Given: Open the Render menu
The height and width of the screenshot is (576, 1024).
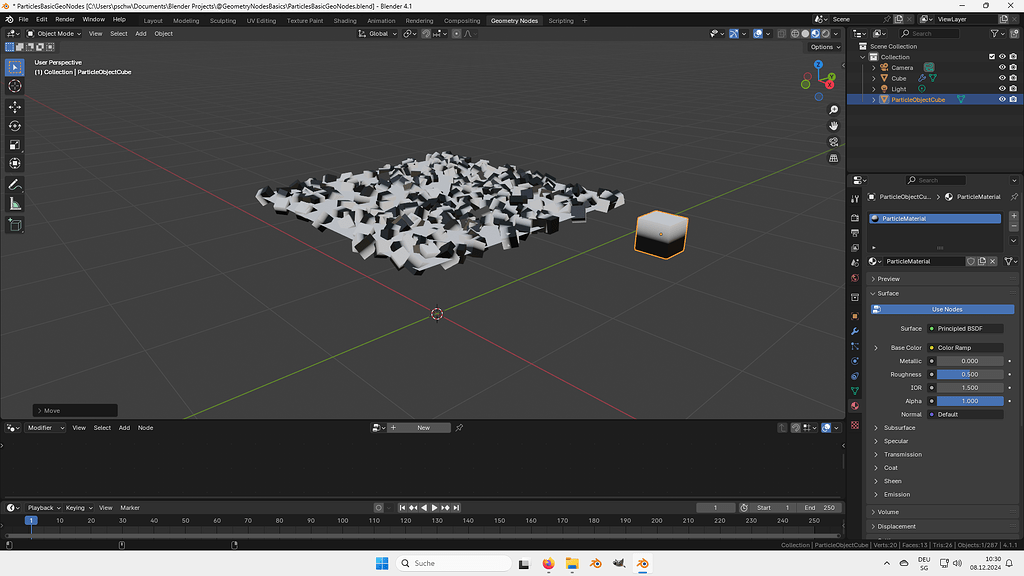Looking at the screenshot, I should (x=65, y=20).
